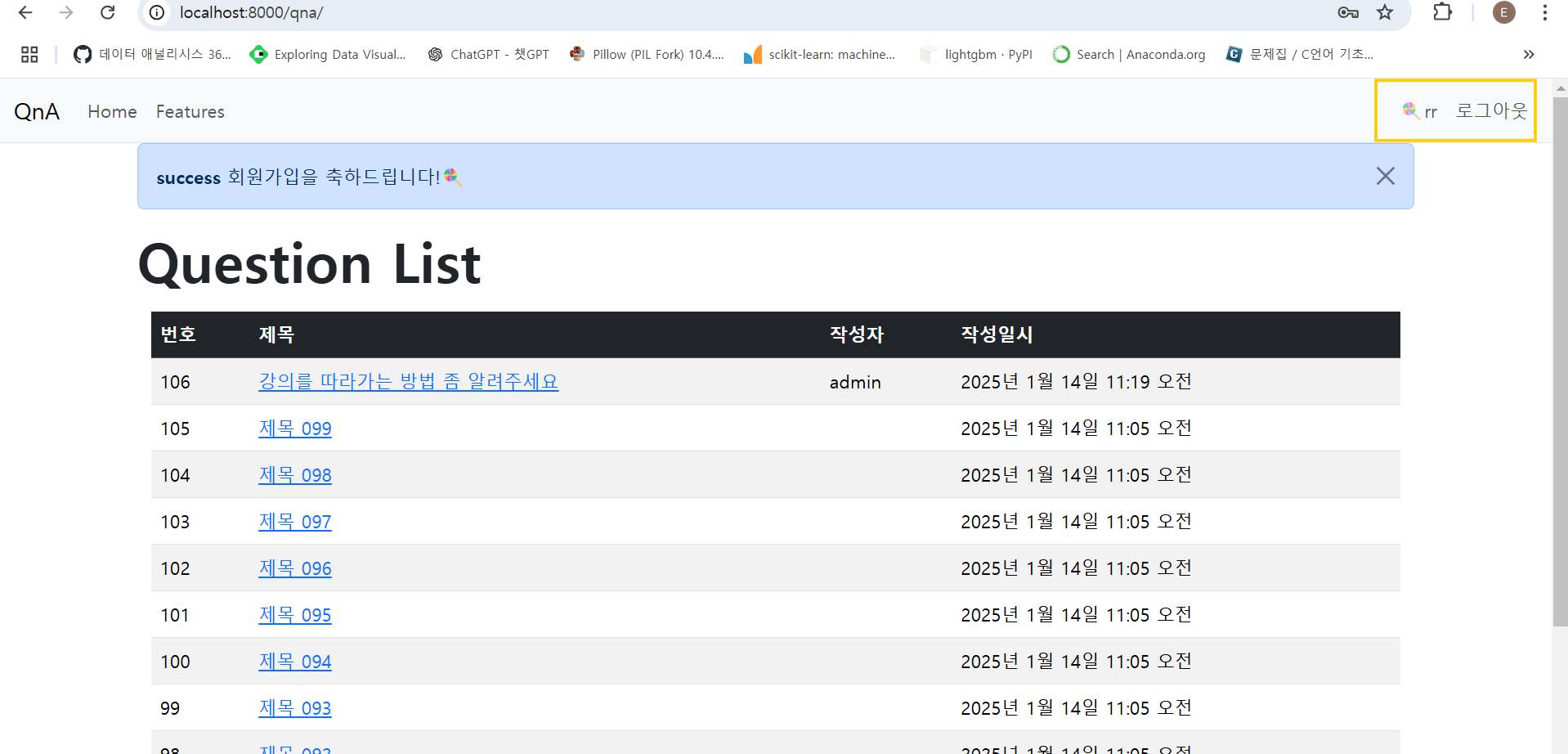Go back with the browser back arrow
The width and height of the screenshot is (1568, 754).
[25, 12]
